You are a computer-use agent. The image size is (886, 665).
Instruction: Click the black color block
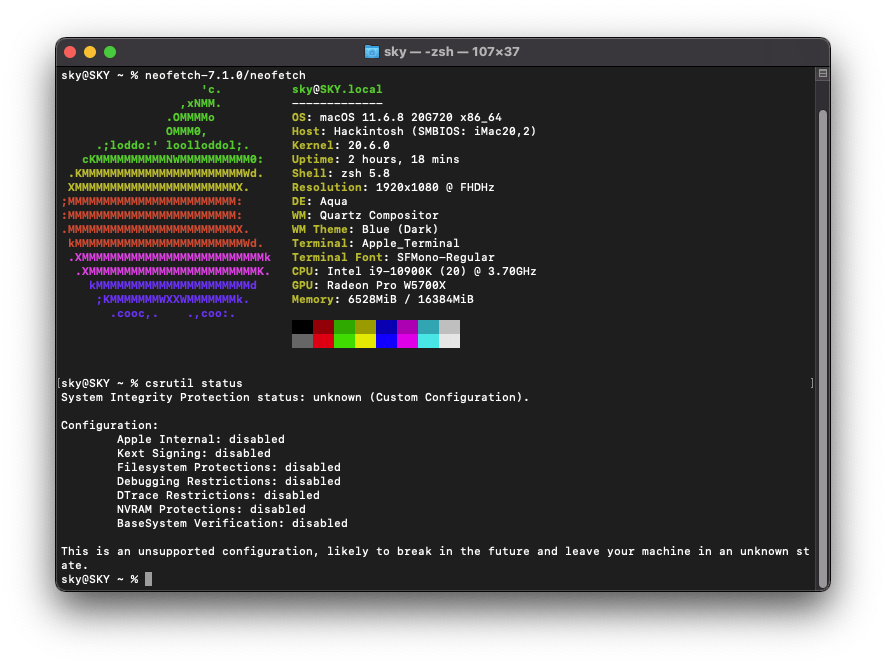click(x=302, y=327)
